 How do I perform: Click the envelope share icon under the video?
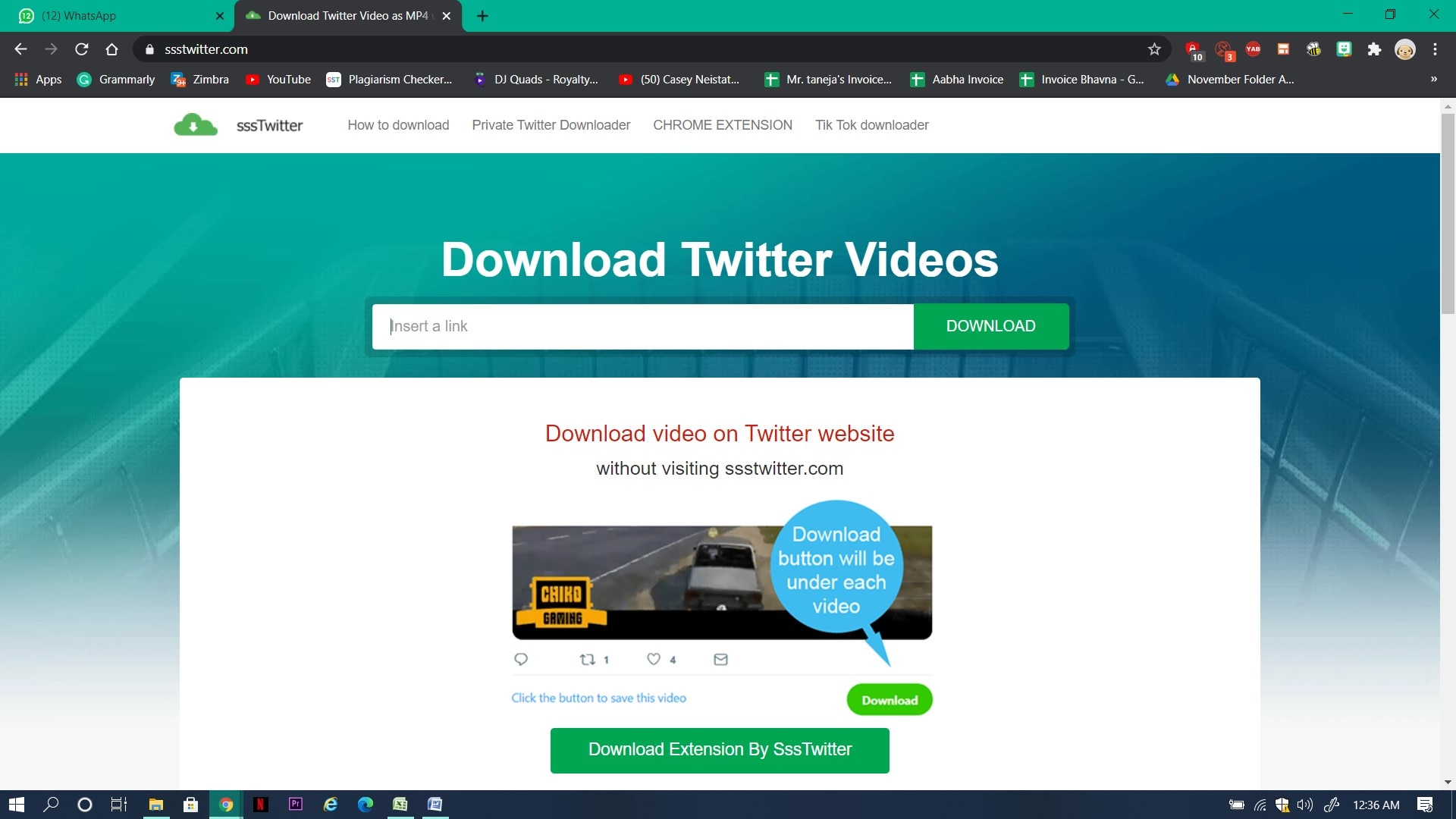point(720,659)
